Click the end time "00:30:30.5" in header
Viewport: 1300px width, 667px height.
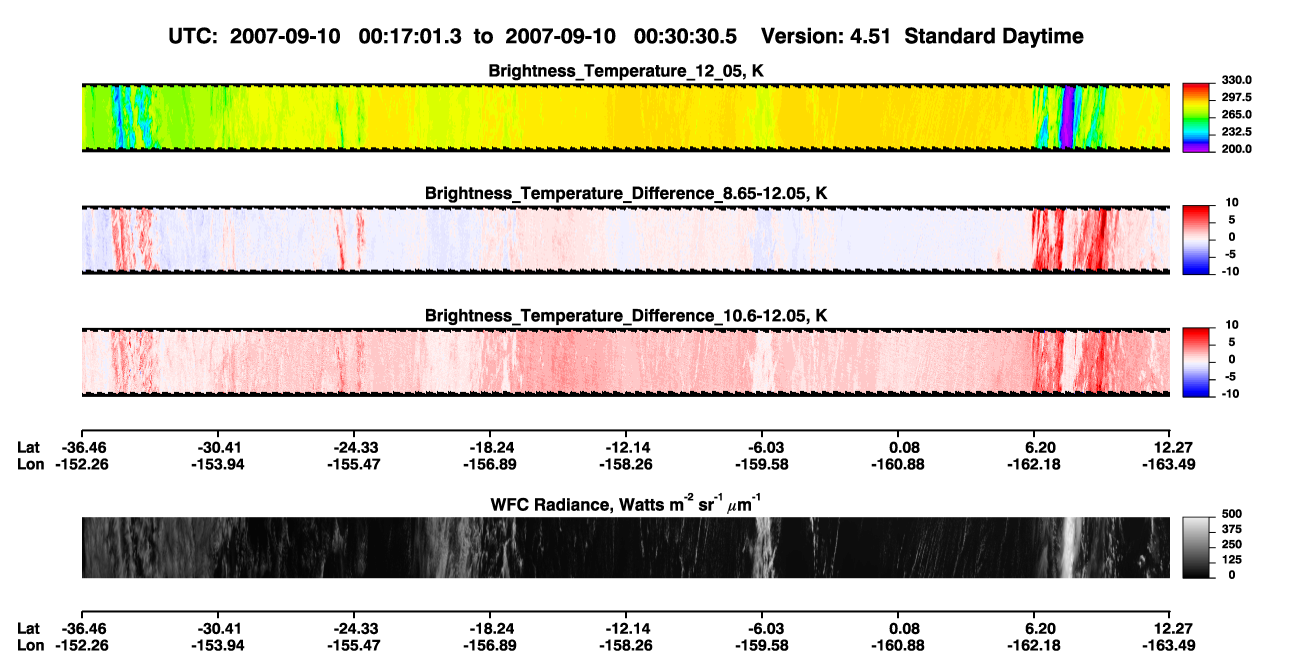[687, 36]
